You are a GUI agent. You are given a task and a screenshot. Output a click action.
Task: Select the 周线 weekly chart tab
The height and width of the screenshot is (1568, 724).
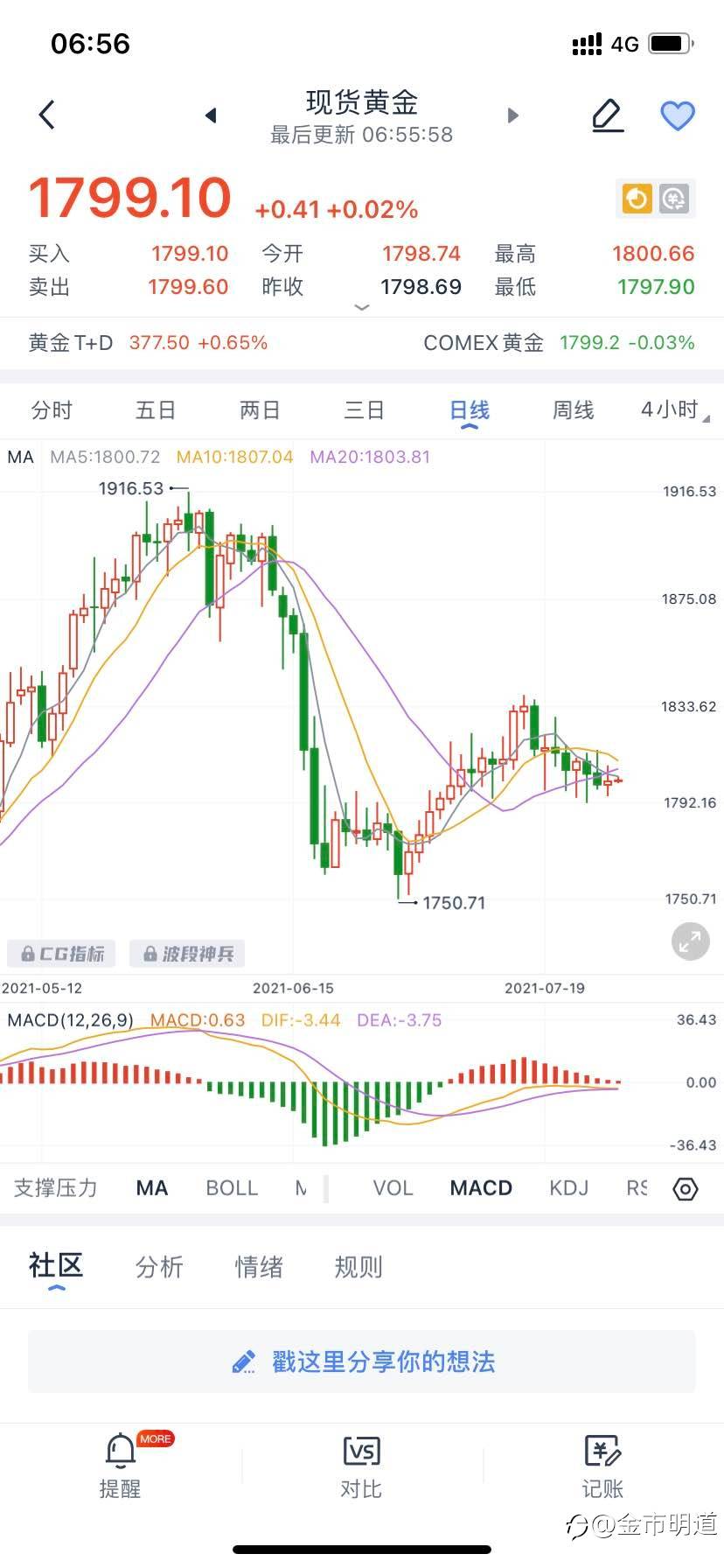pos(573,410)
